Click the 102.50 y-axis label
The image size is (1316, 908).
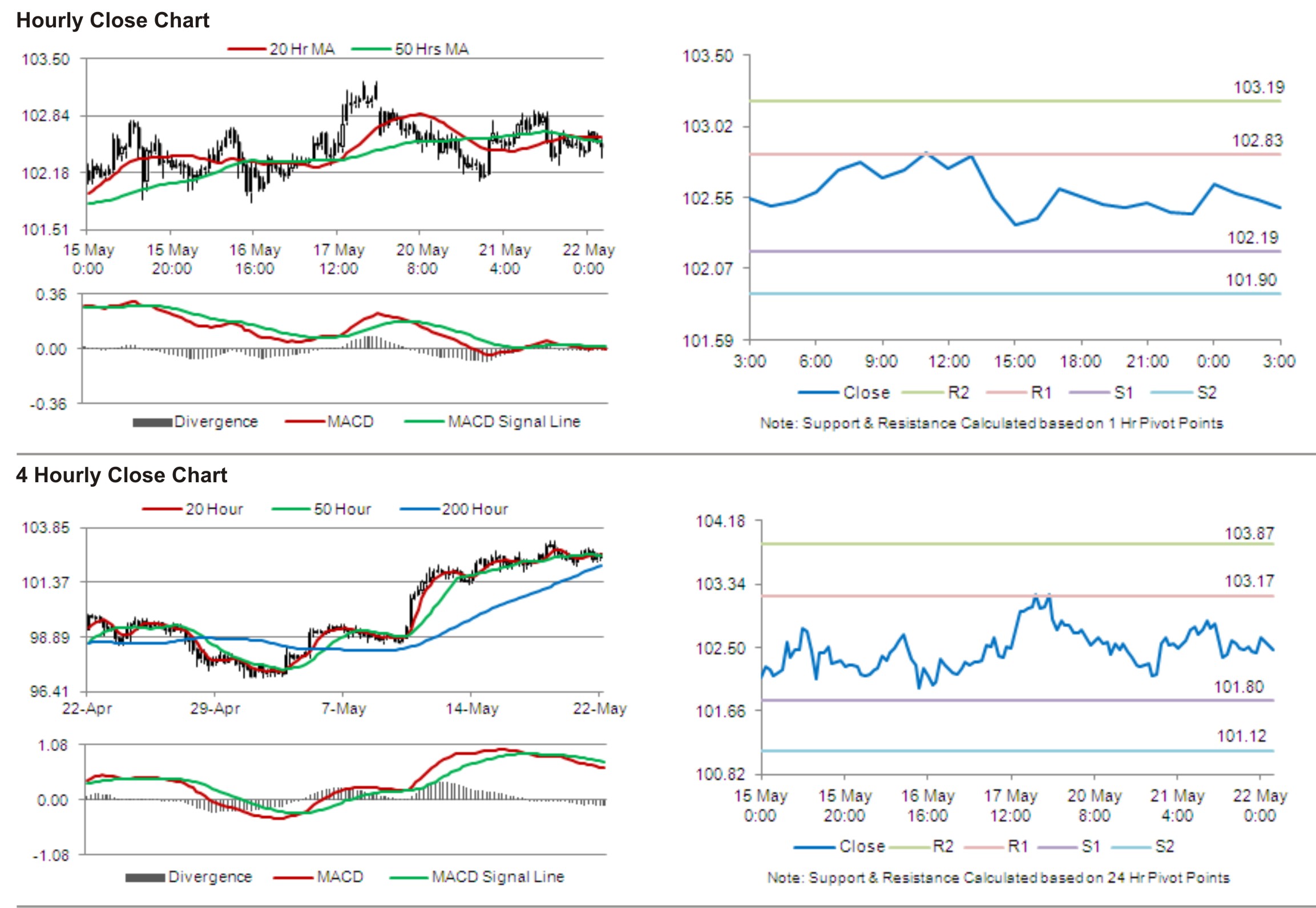pyautogui.click(x=720, y=648)
